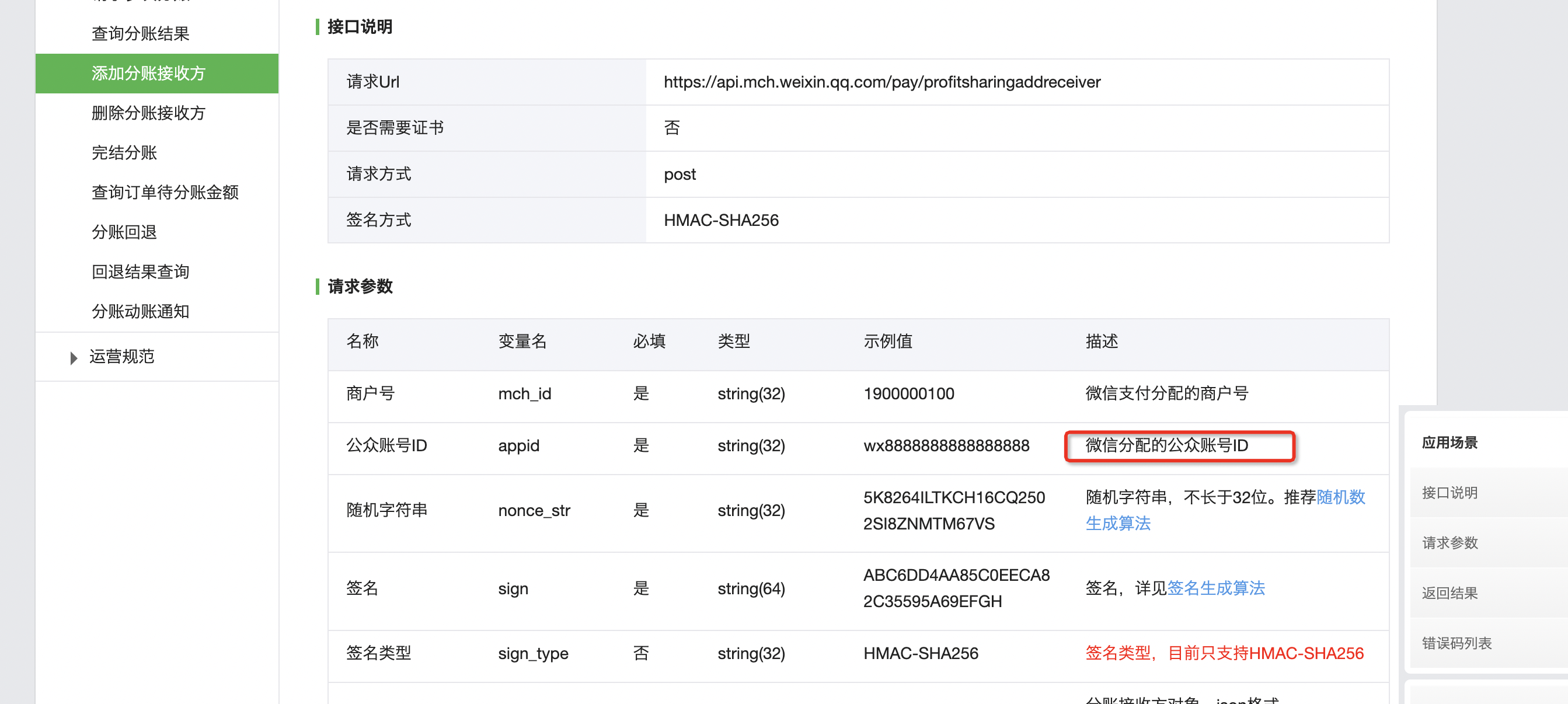Select 查询分账结果 in sidebar
The width and height of the screenshot is (1568, 704).
(x=140, y=33)
